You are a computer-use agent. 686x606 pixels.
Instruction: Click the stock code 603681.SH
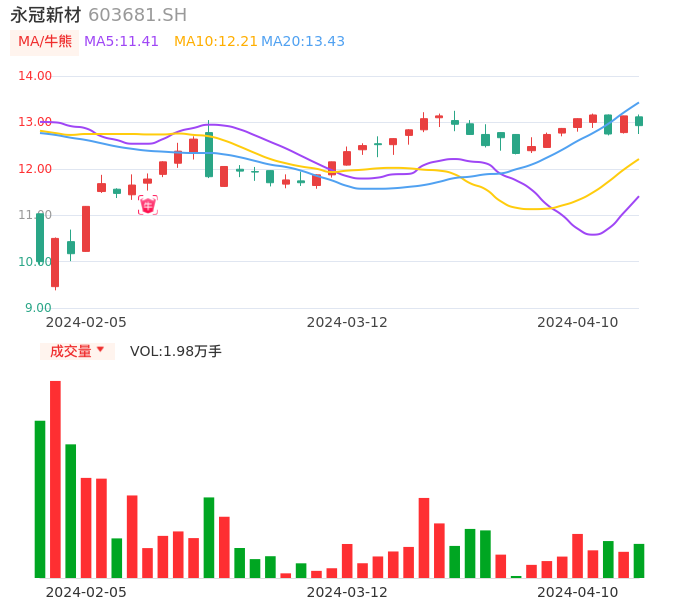(x=137, y=15)
